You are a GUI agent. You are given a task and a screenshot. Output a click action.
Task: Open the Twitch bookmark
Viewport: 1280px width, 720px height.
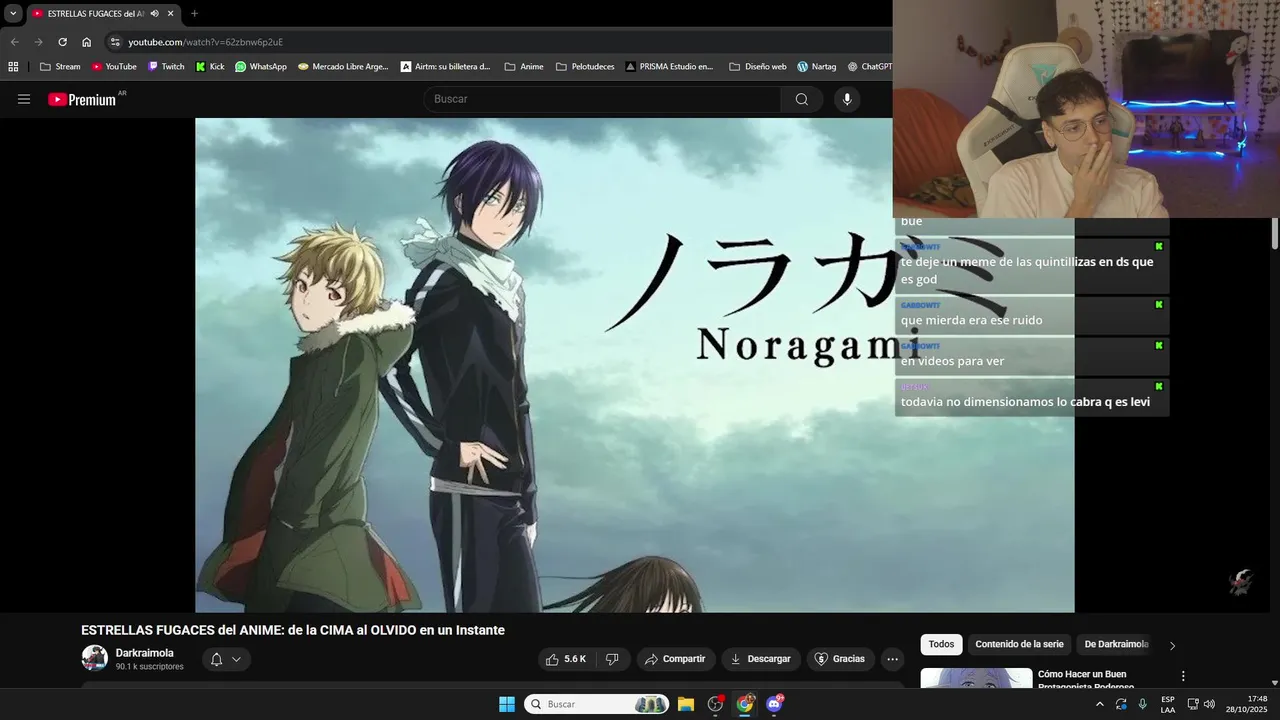pyautogui.click(x=166, y=67)
